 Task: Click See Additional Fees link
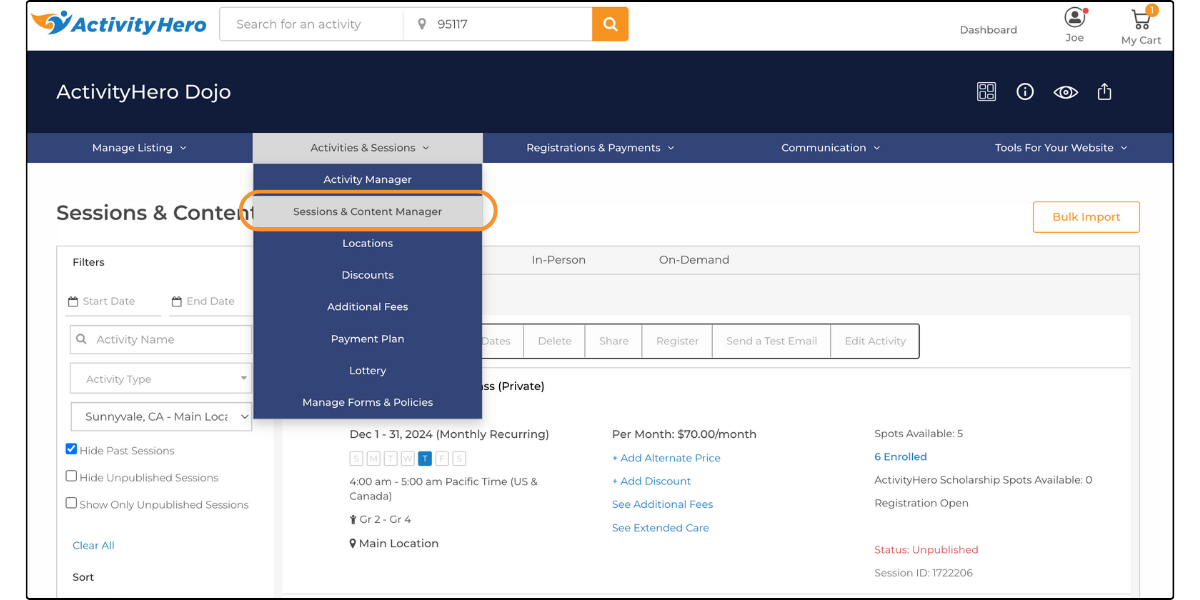[x=662, y=505]
